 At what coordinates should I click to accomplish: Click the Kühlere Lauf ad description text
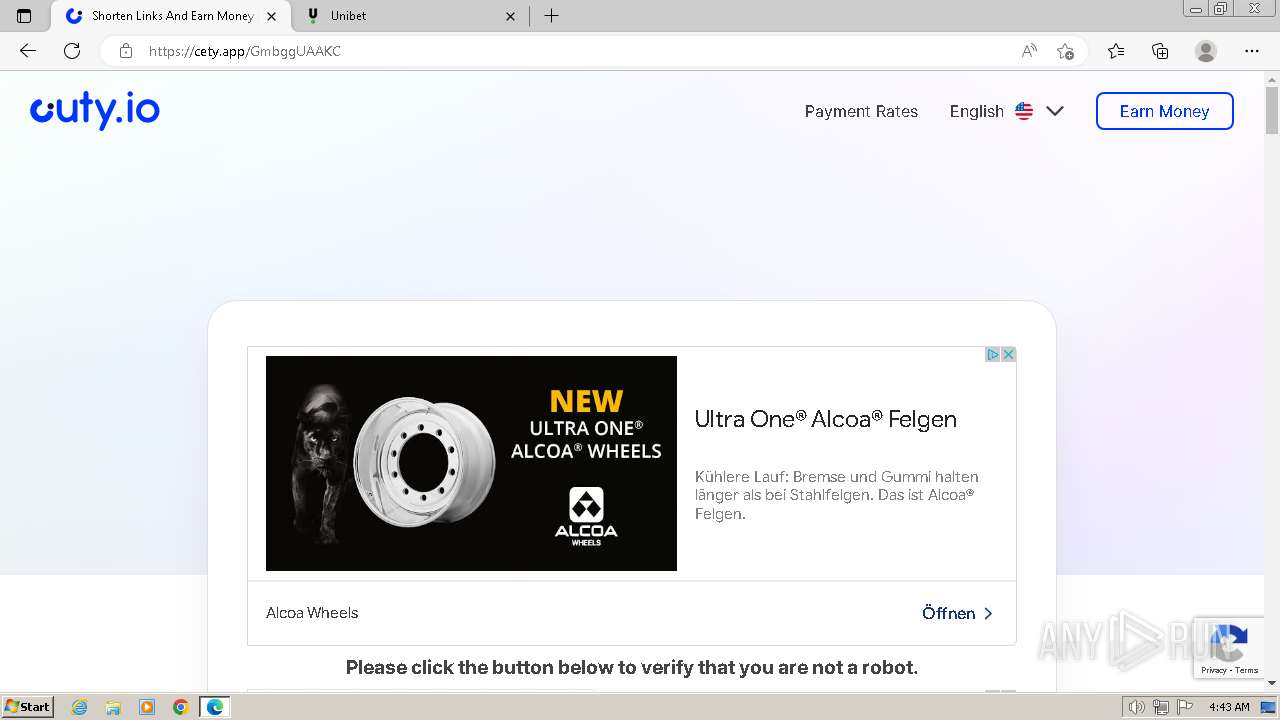tap(837, 495)
